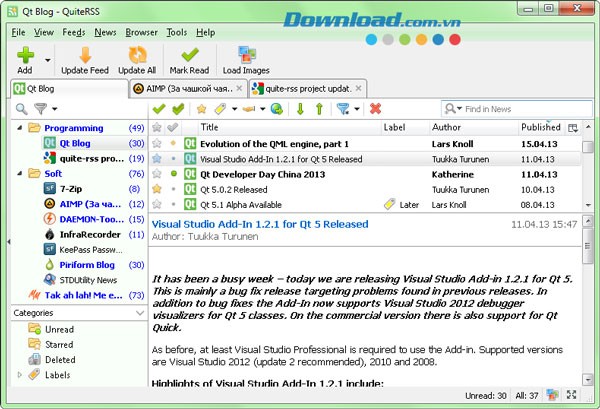Sort news list by Published column header
Image resolution: width=600 pixels, height=409 pixels.
[x=540, y=127]
